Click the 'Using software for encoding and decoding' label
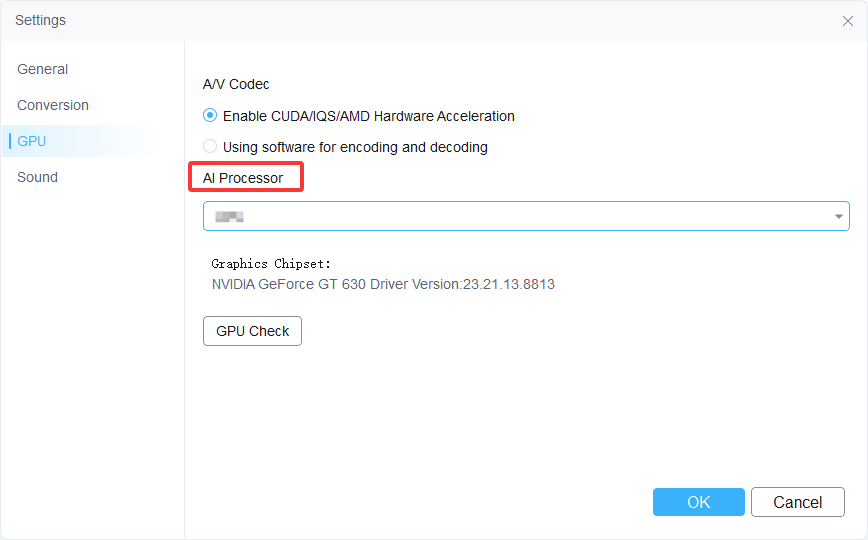Image resolution: width=868 pixels, height=540 pixels. click(355, 147)
